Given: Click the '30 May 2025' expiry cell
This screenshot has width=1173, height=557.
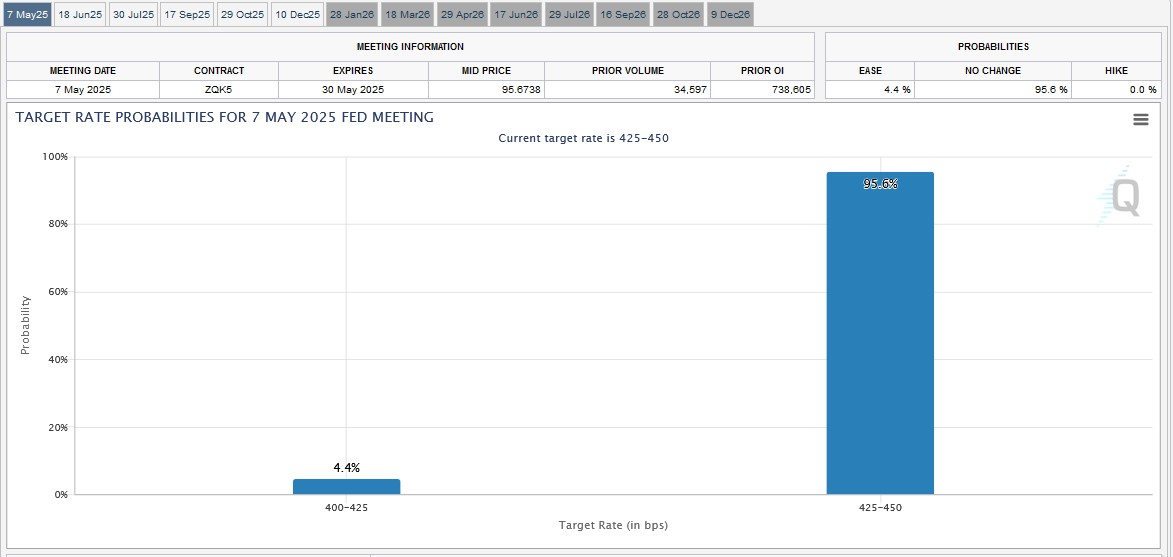Looking at the screenshot, I should click(x=353, y=90).
